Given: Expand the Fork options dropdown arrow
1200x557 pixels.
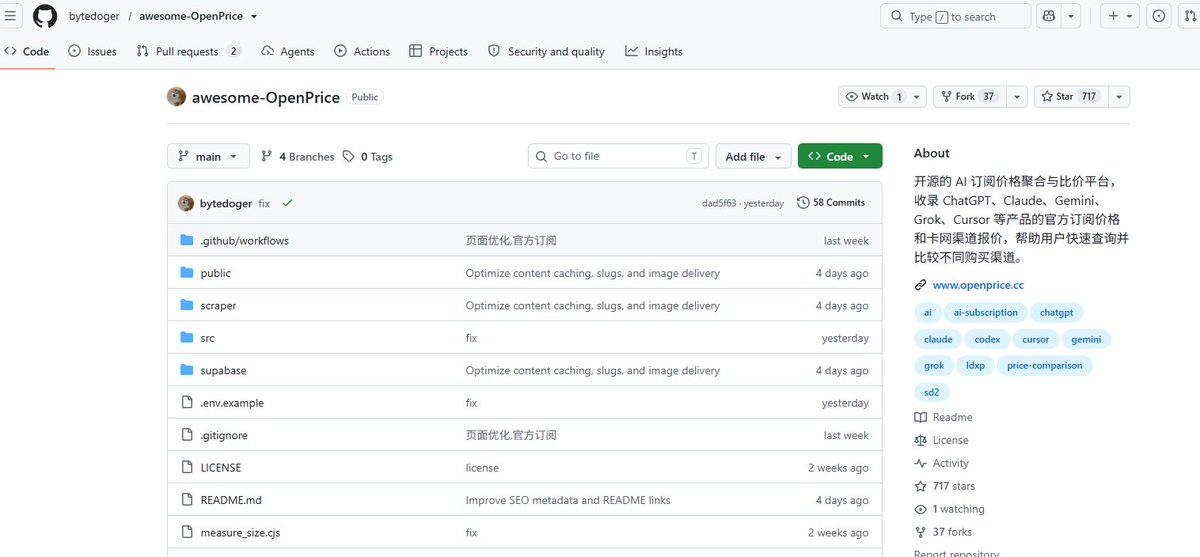Looking at the screenshot, I should pos(1017,97).
